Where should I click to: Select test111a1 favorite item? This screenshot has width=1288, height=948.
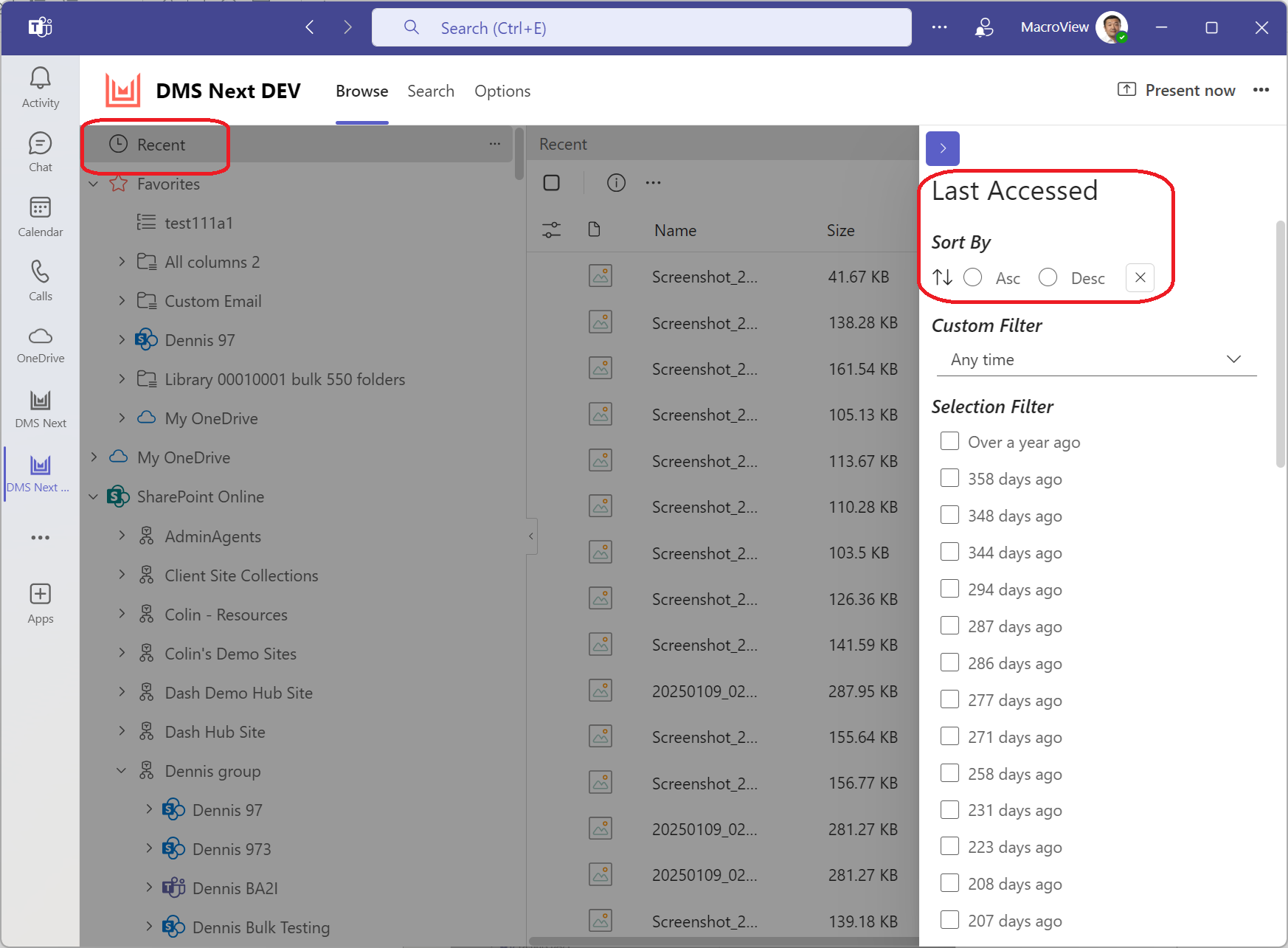(199, 223)
